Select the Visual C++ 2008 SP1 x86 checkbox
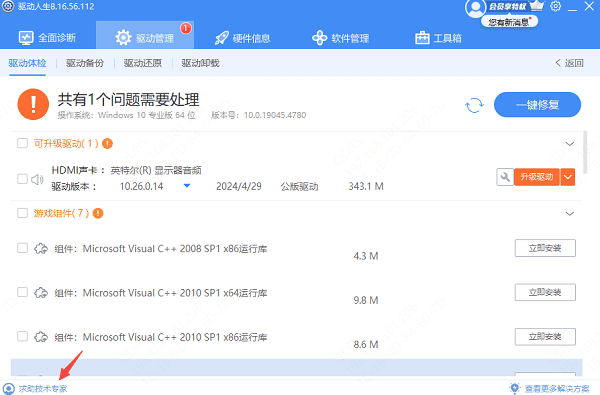This screenshot has width=600, height=395. click(23, 248)
